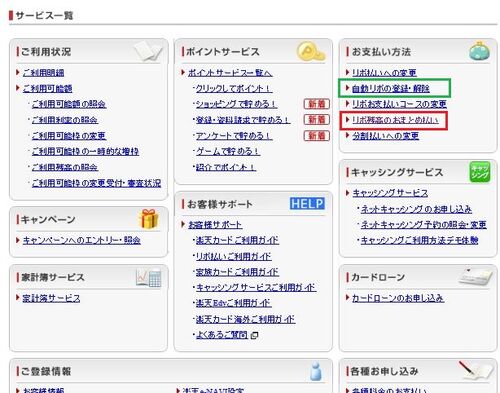Viewport: 500px width, 393px height.
Task: Open 楽天カードご利用ガイド link
Action: [237, 240]
